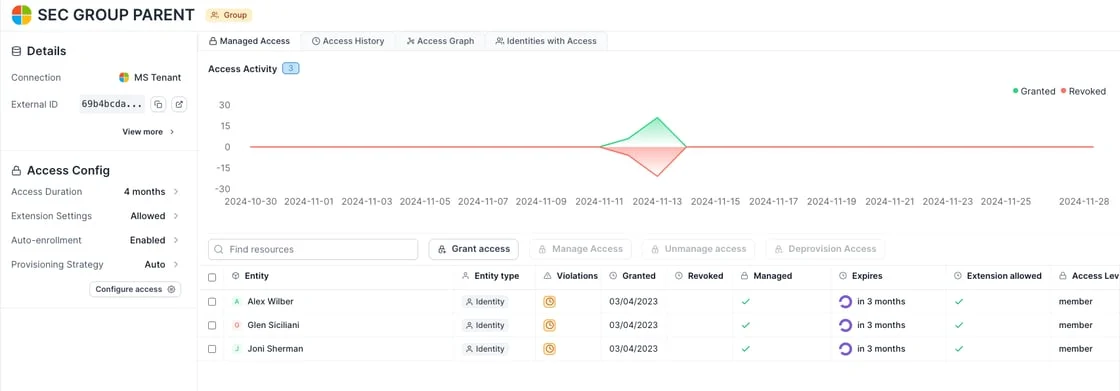Click the Access Activity count badge

(x=291, y=69)
